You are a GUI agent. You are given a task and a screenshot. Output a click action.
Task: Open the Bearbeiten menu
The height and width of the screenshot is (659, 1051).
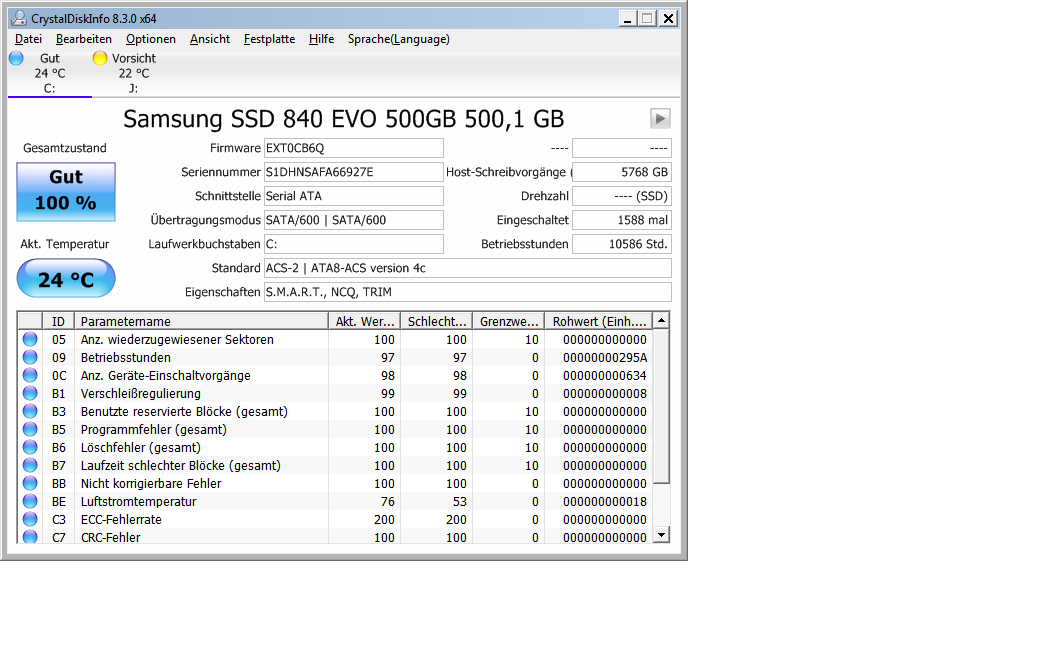(x=84, y=39)
